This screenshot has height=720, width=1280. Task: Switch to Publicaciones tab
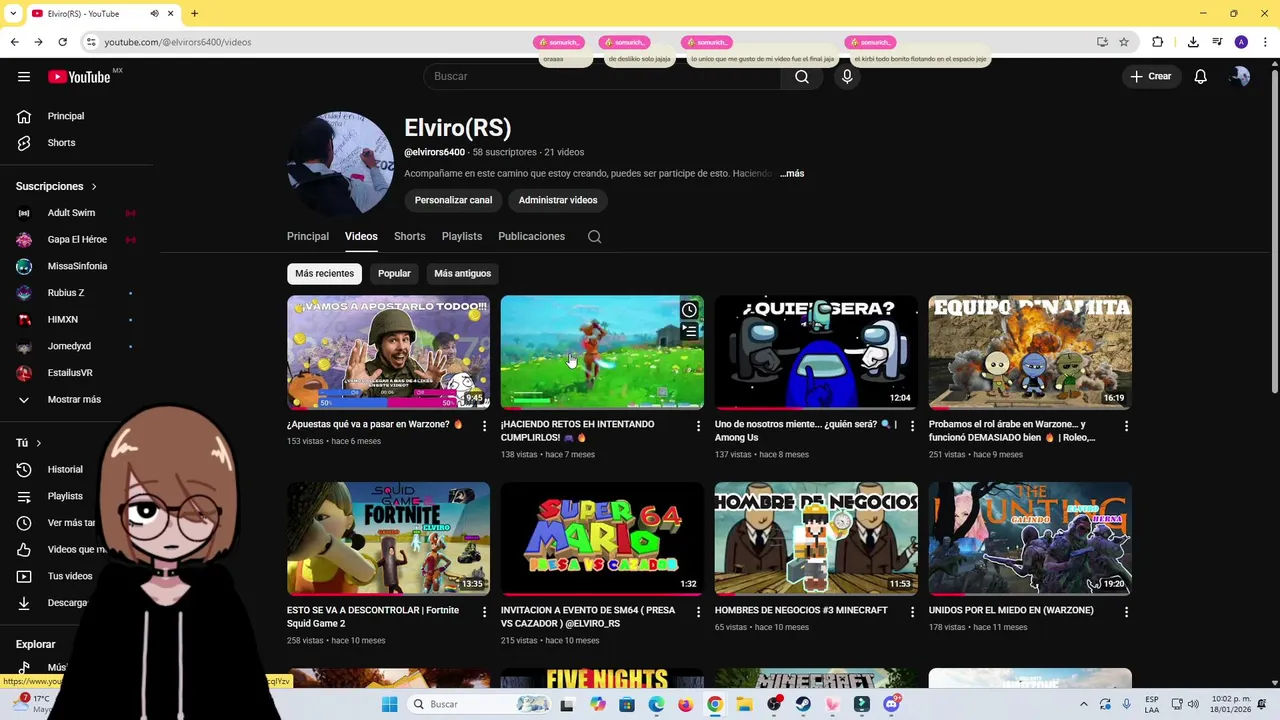[x=532, y=237]
